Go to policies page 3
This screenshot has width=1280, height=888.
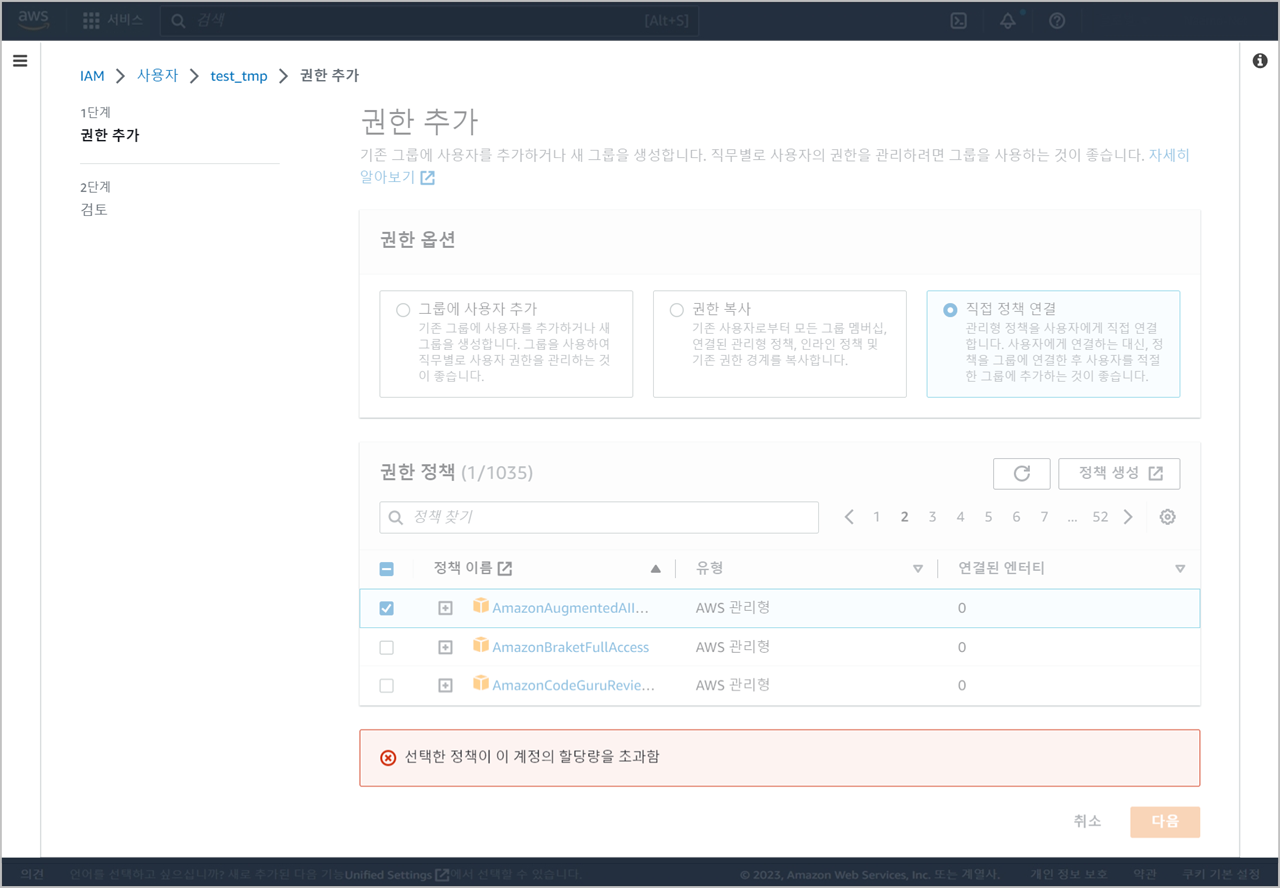[x=932, y=517]
